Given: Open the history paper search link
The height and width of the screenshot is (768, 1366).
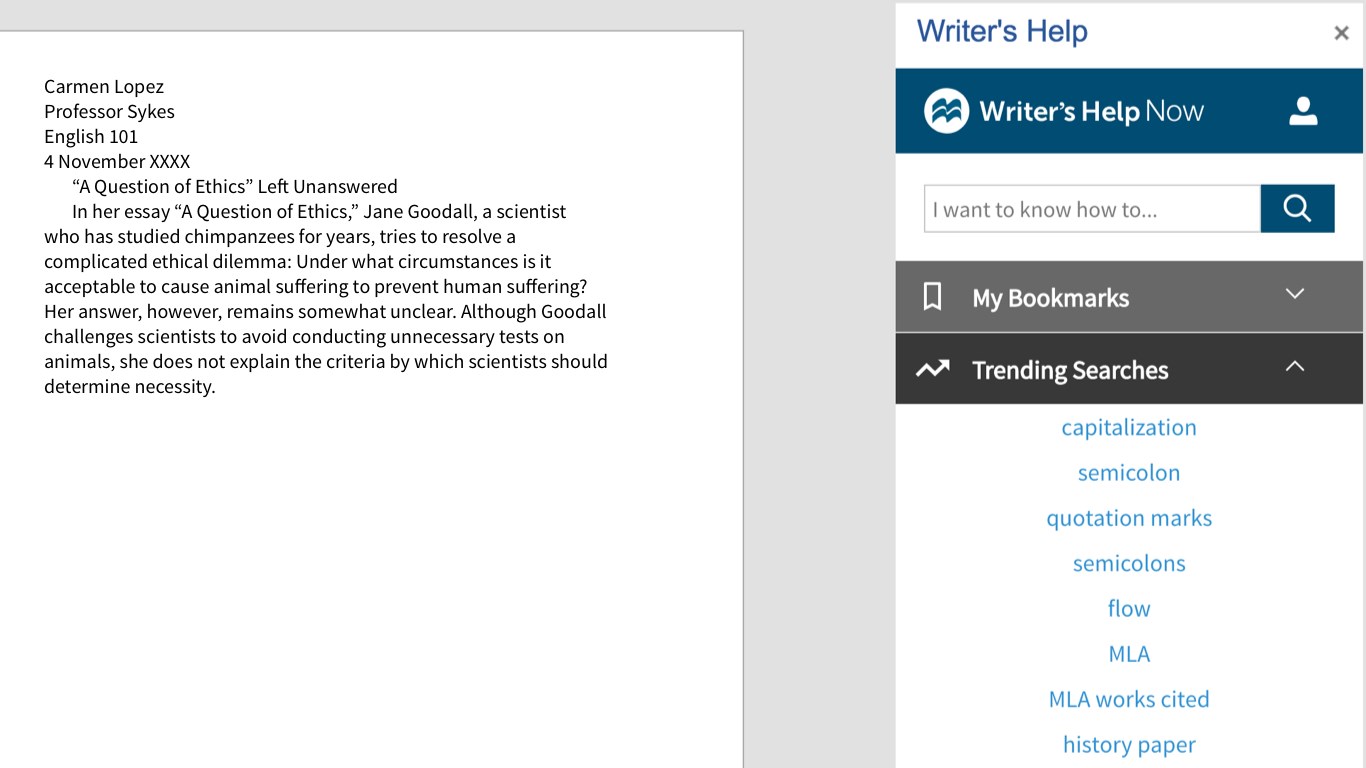Looking at the screenshot, I should tap(1128, 744).
